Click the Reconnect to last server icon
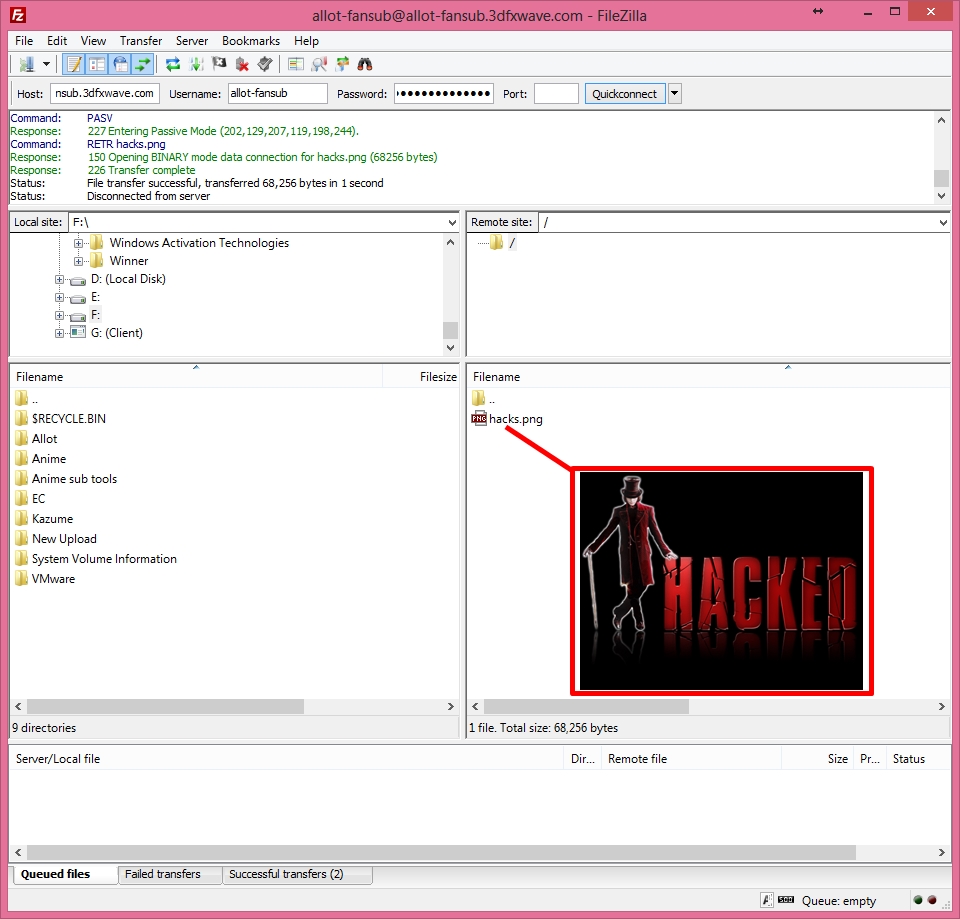 click(265, 64)
